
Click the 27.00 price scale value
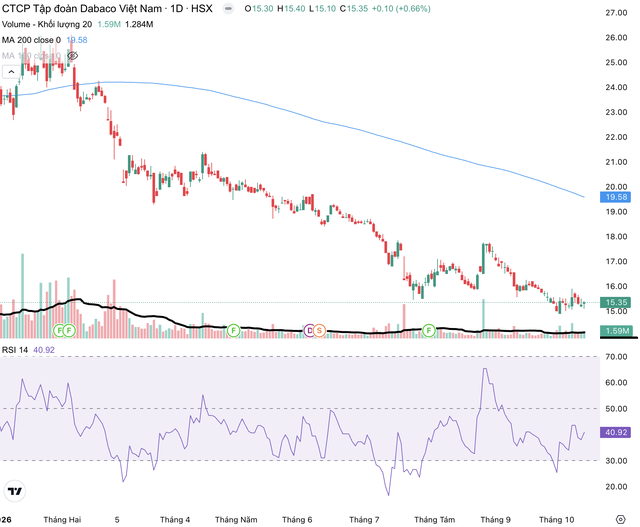(x=616, y=13)
